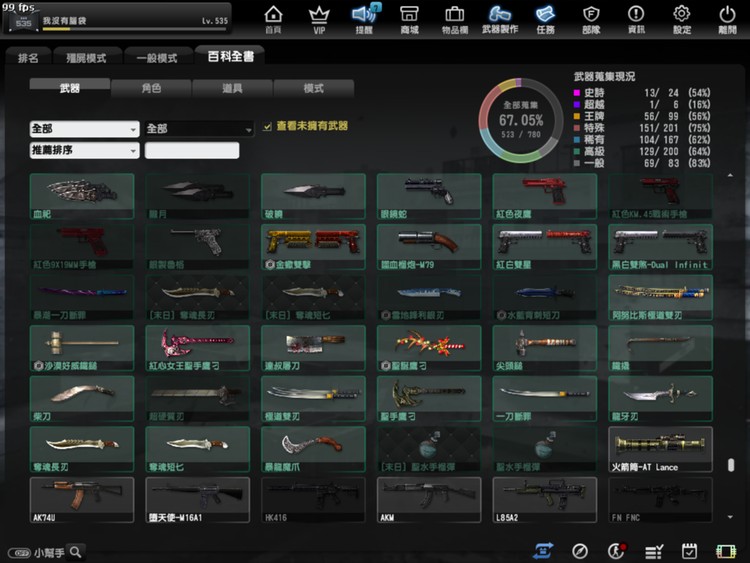
Task: Open the 首頁 home icon
Action: [273, 18]
